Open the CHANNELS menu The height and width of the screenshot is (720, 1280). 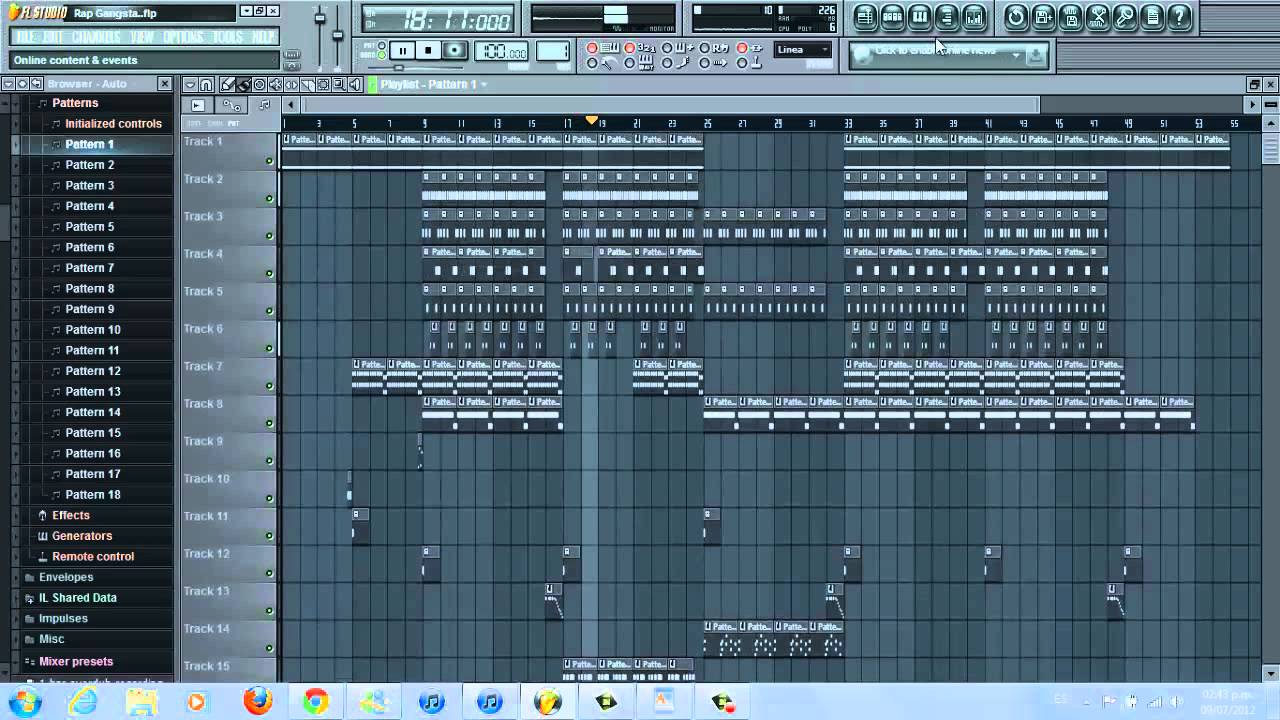tap(96, 37)
